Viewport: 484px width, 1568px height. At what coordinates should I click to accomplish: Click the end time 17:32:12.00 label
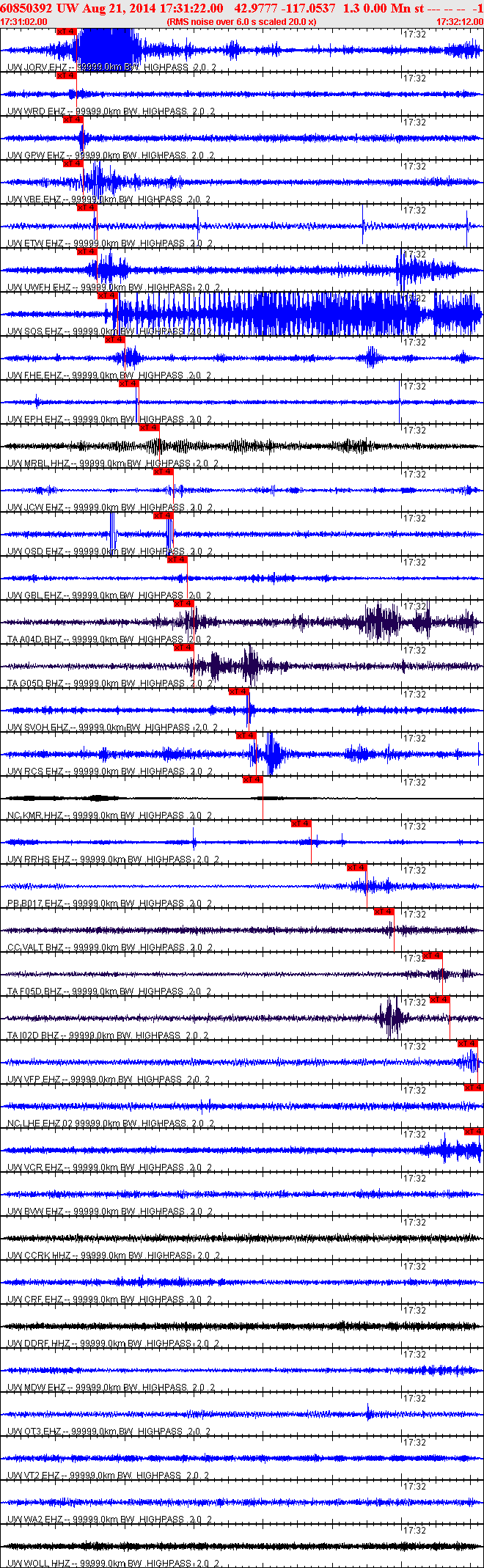point(460,22)
